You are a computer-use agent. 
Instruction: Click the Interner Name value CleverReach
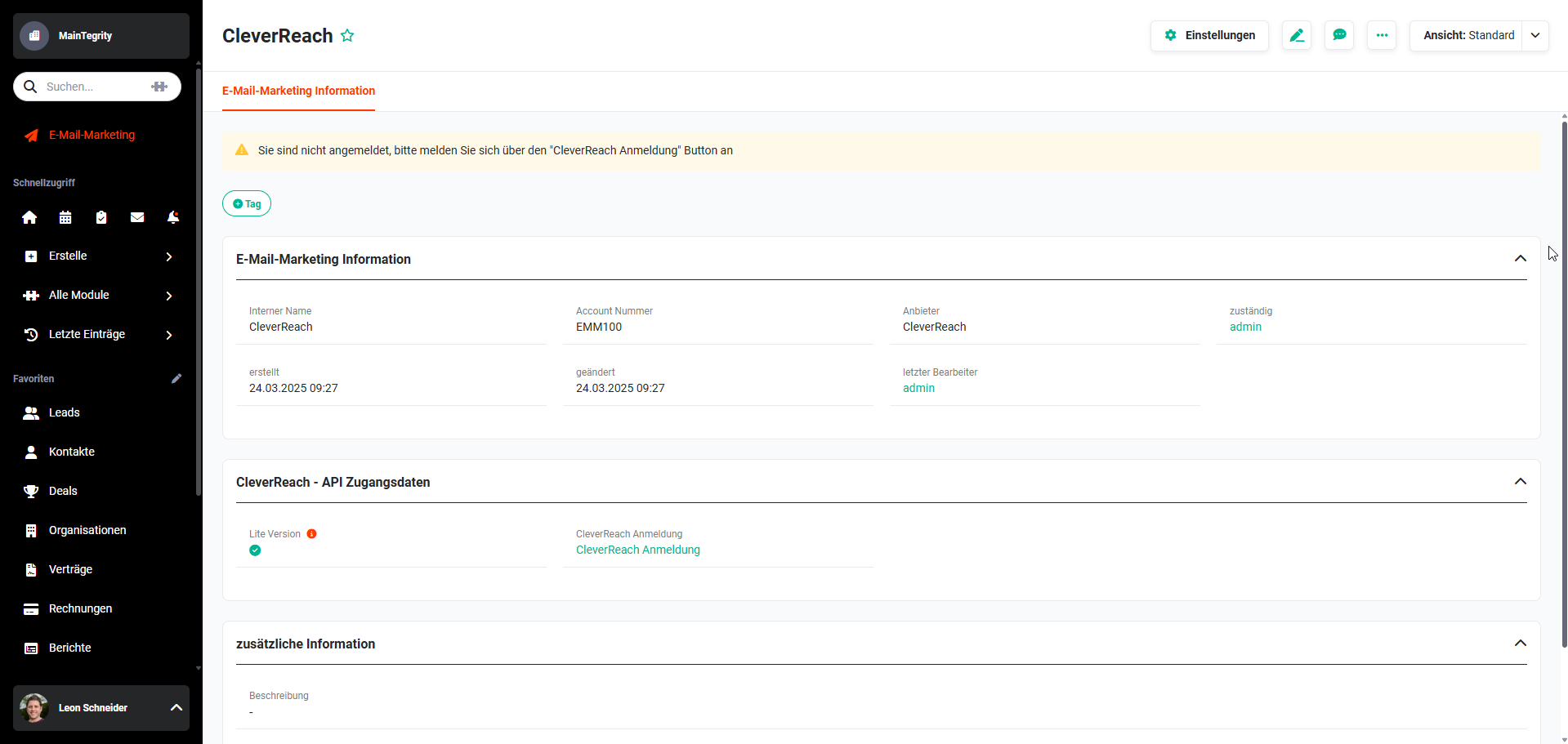tap(281, 327)
